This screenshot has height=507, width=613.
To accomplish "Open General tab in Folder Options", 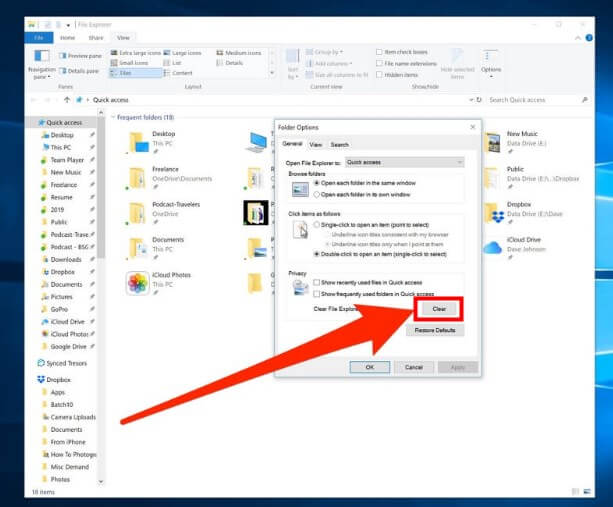I will (292, 144).
